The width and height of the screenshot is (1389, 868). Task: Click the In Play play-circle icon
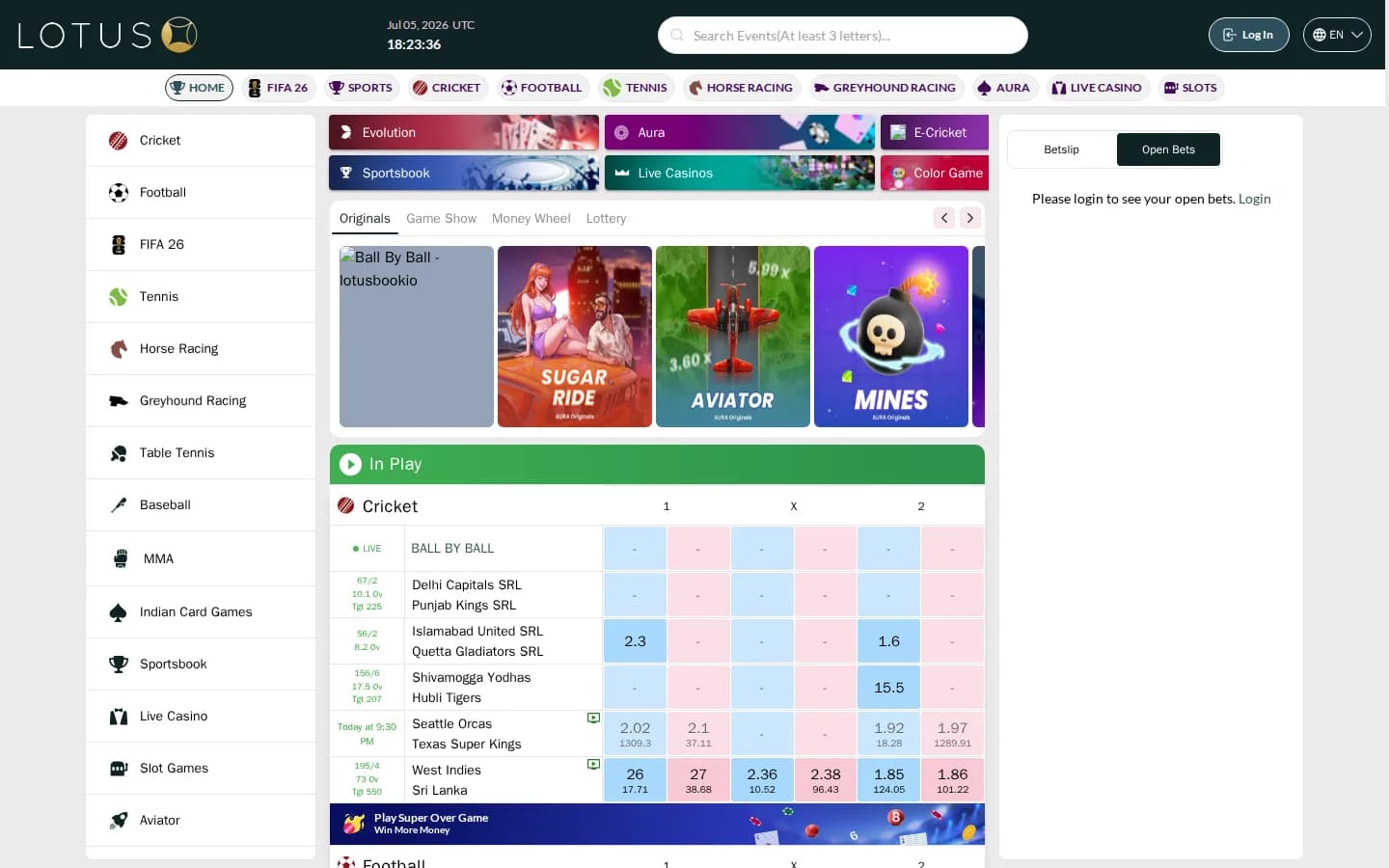pyautogui.click(x=350, y=464)
